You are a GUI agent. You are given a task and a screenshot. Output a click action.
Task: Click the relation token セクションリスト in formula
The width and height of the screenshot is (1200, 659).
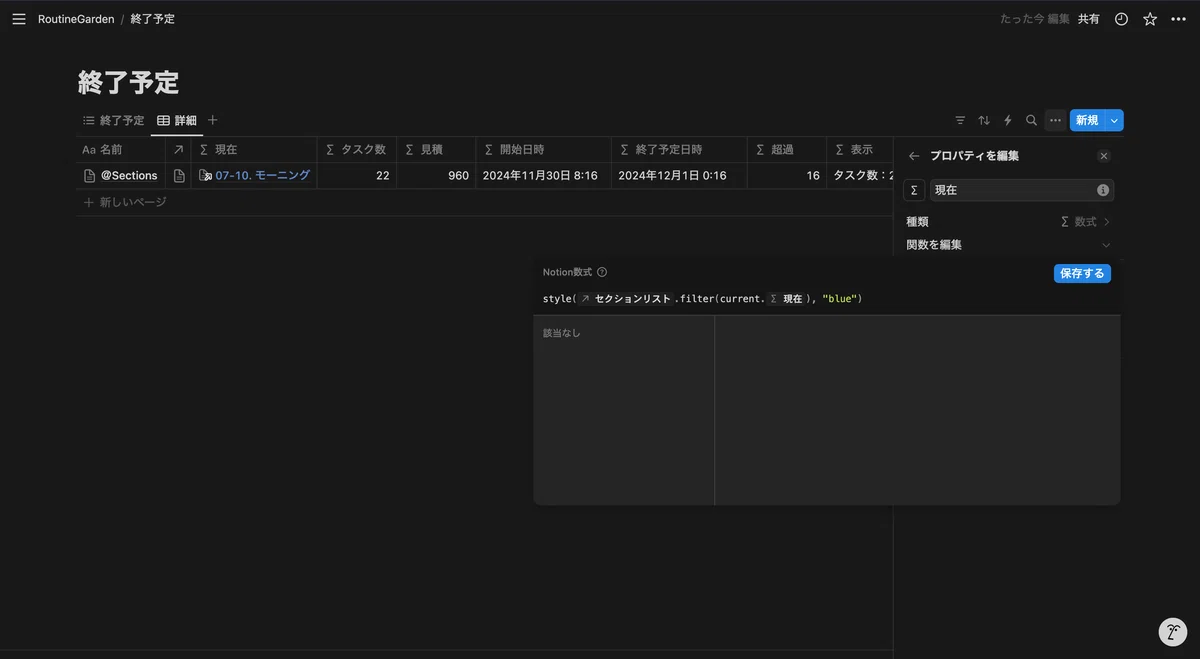(625, 299)
